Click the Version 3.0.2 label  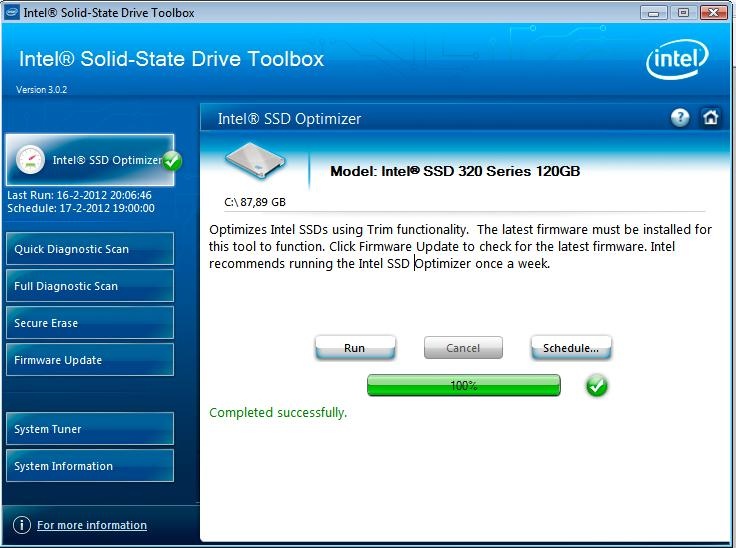(41, 90)
